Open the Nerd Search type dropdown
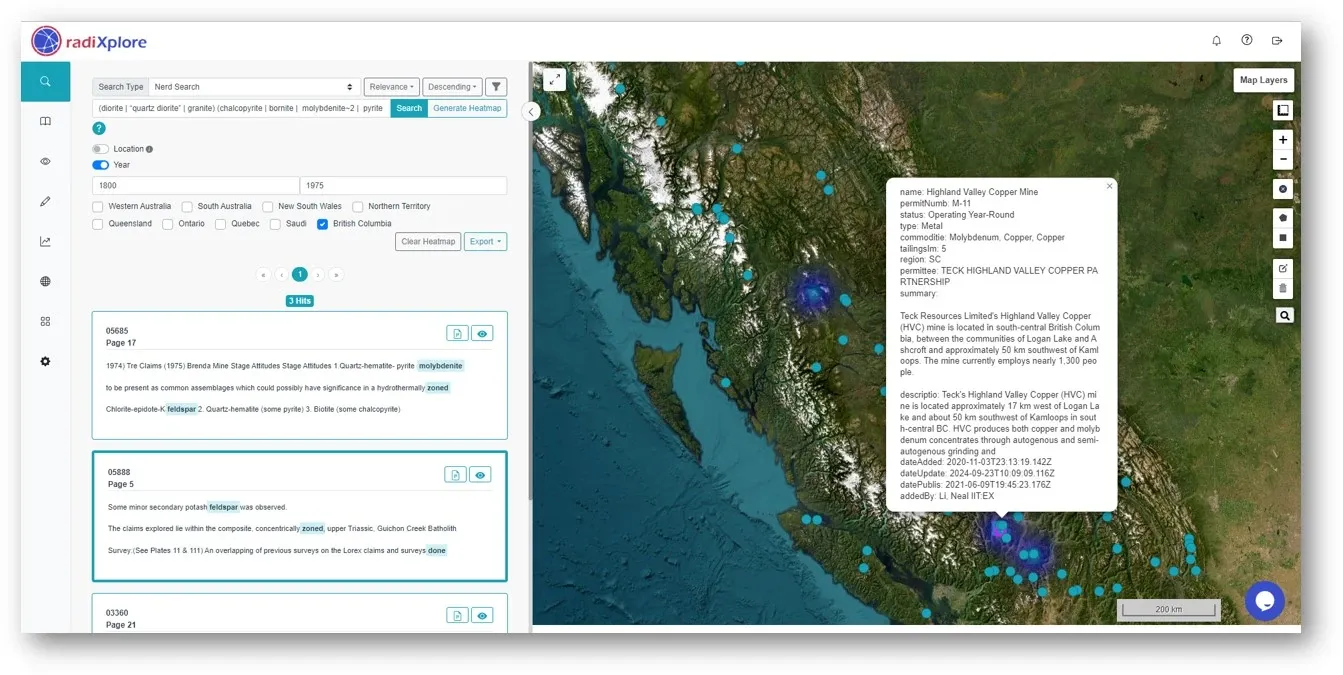The width and height of the screenshot is (1343, 675). click(x=254, y=87)
